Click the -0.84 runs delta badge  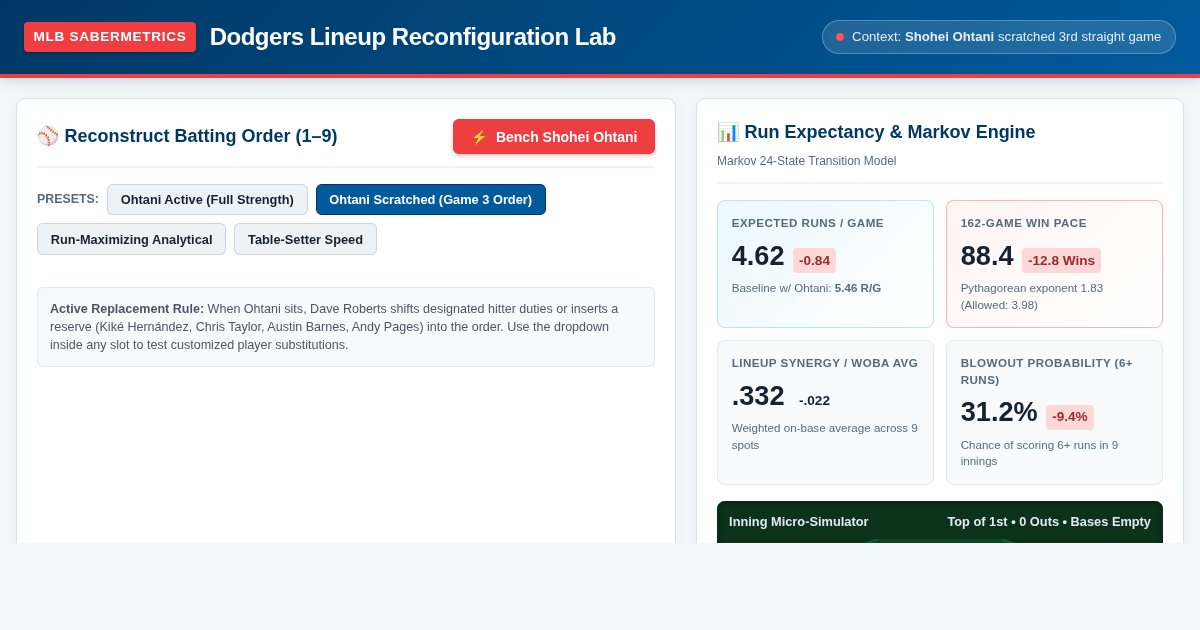click(814, 261)
